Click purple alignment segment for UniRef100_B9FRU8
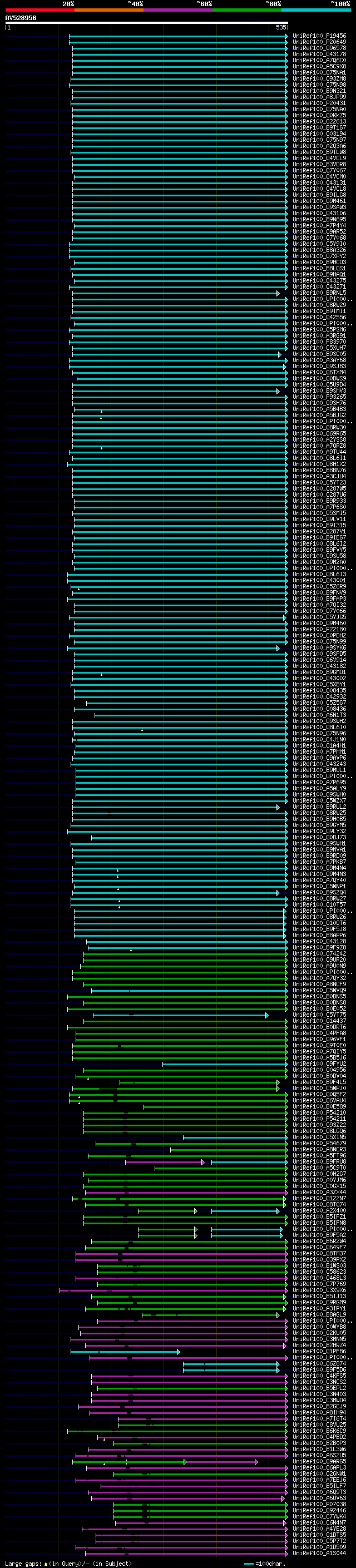This screenshot has width=356, height=1568. tap(164, 1163)
